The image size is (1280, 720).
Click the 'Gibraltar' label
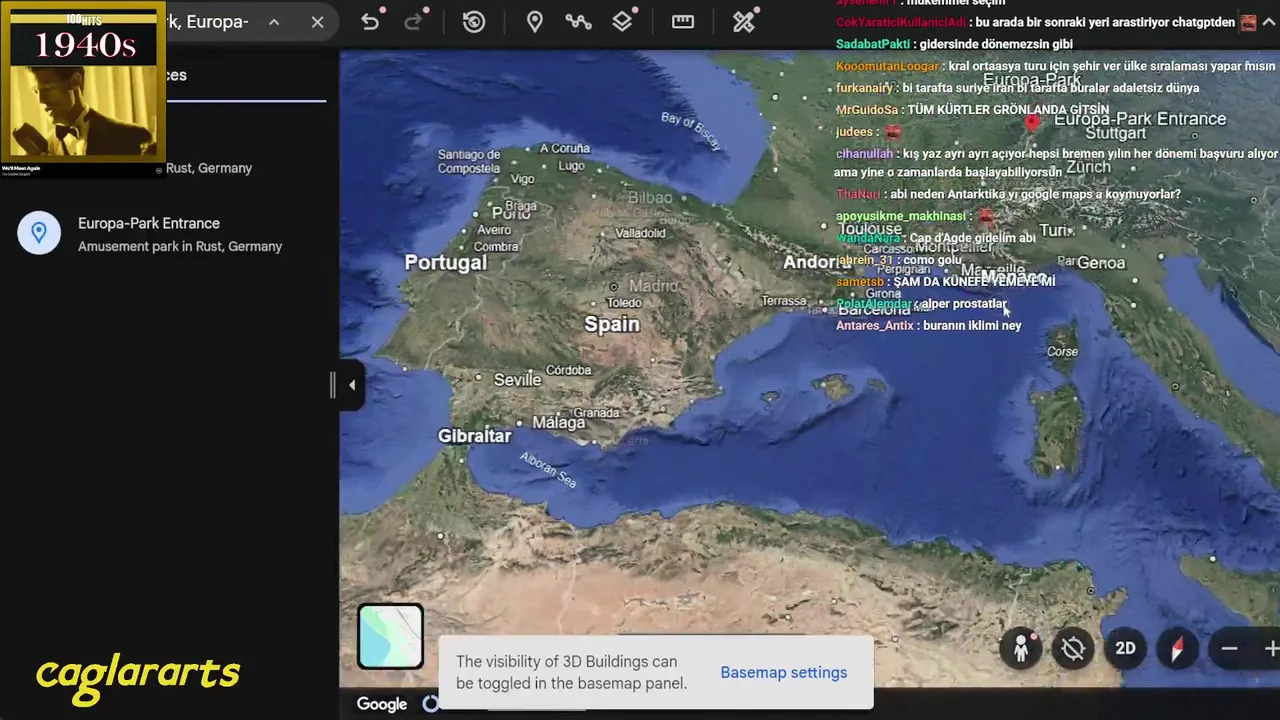474,436
